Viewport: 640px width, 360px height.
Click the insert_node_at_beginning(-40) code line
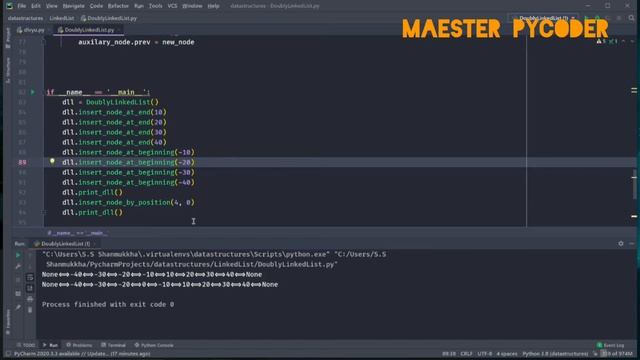(128, 182)
